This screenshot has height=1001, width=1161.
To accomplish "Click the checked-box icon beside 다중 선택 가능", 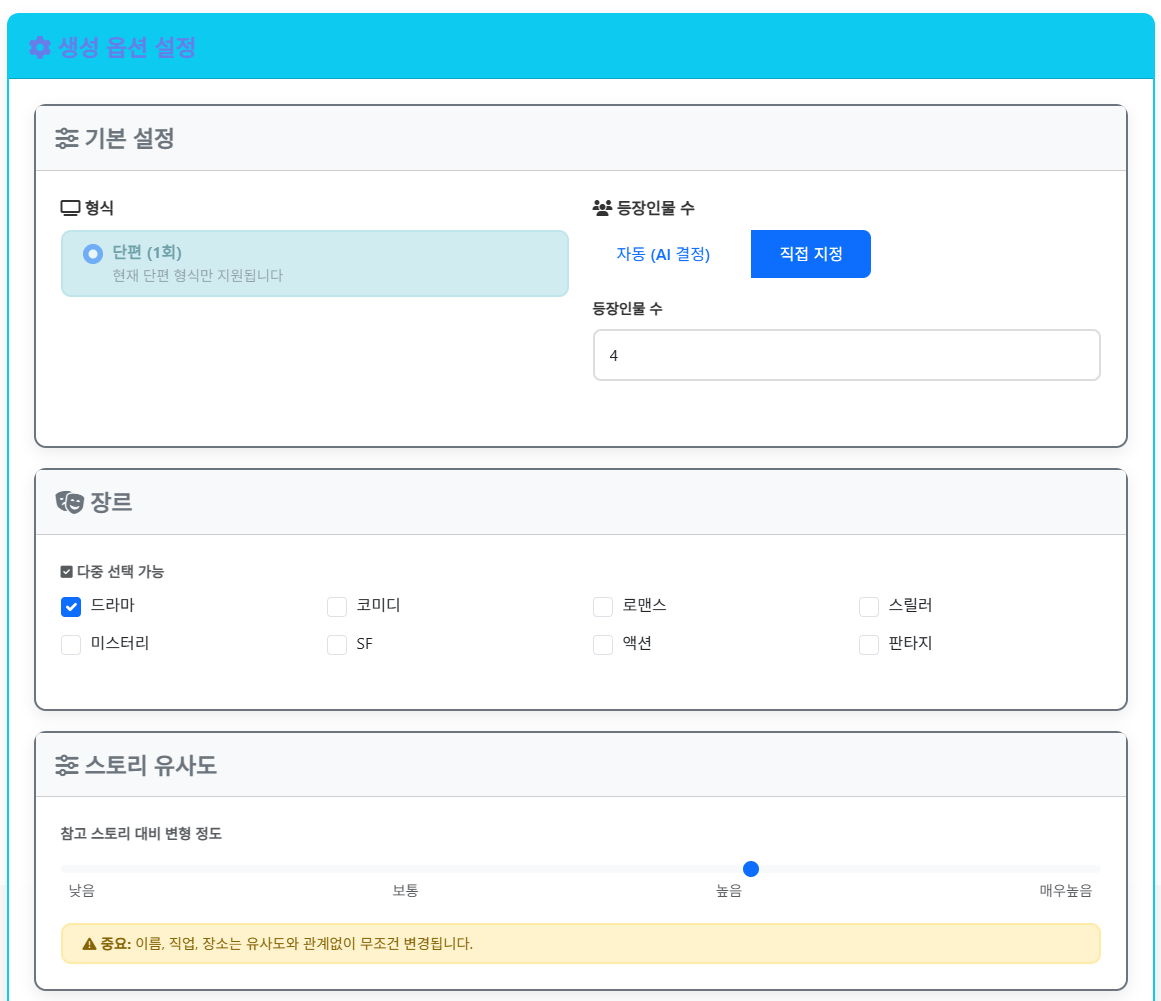I will pyautogui.click(x=67, y=572).
